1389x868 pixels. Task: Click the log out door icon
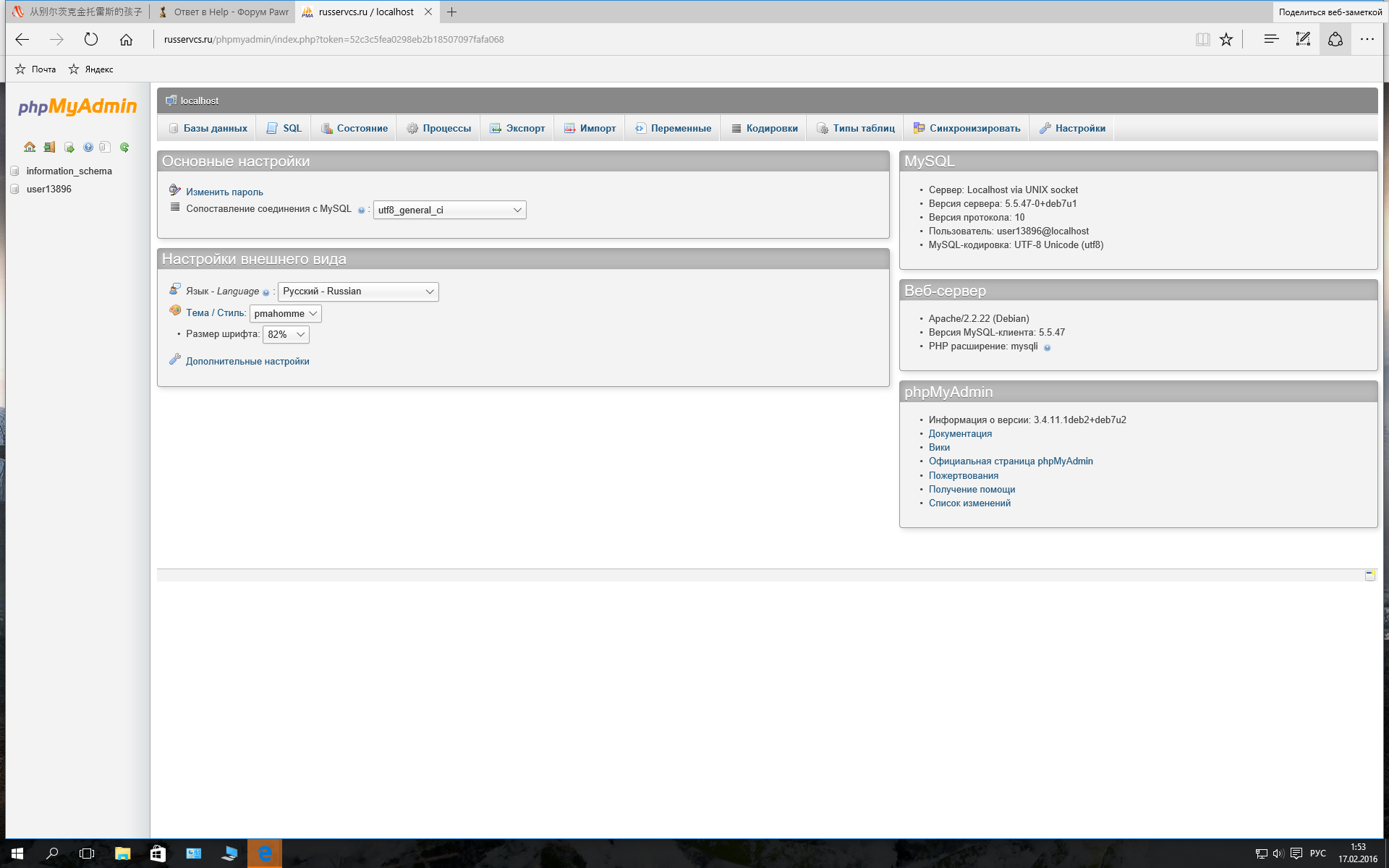point(49,147)
